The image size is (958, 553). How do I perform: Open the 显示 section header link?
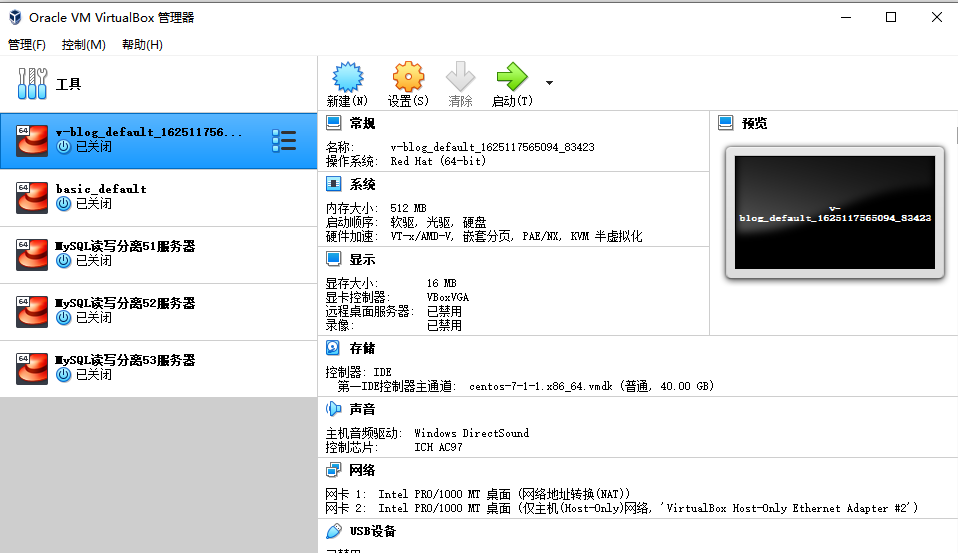pos(362,260)
